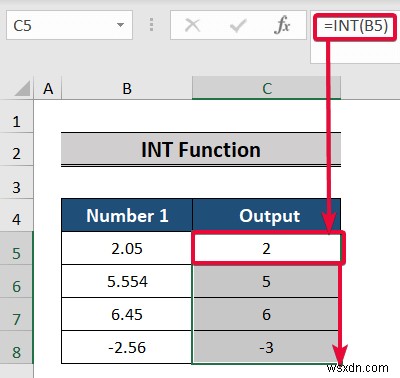Viewport: 400px width, 378px height.
Task: Click the Cancel X icon in formula bar
Action: click(x=193, y=25)
